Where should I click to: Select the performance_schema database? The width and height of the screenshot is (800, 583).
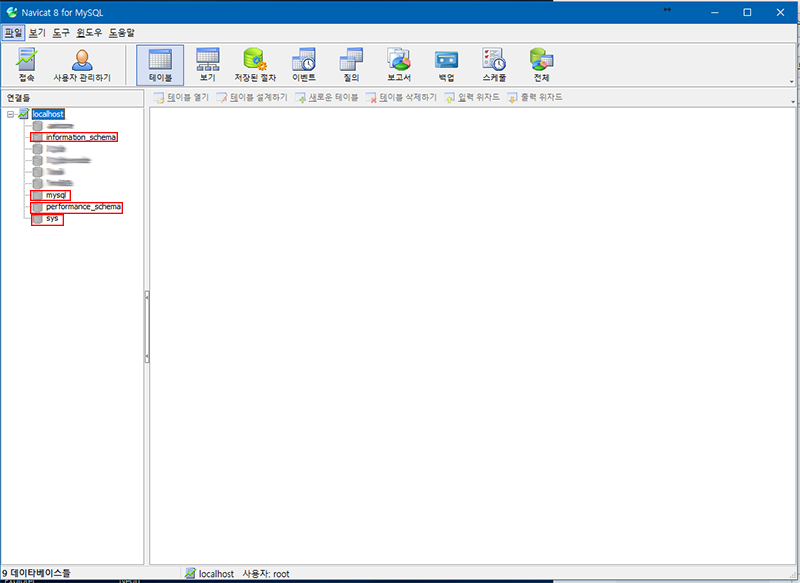tap(83, 207)
